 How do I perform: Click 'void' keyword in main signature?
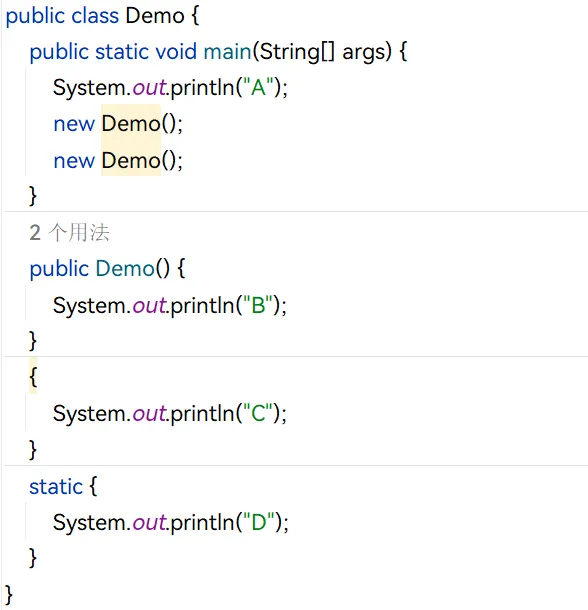[176, 51]
